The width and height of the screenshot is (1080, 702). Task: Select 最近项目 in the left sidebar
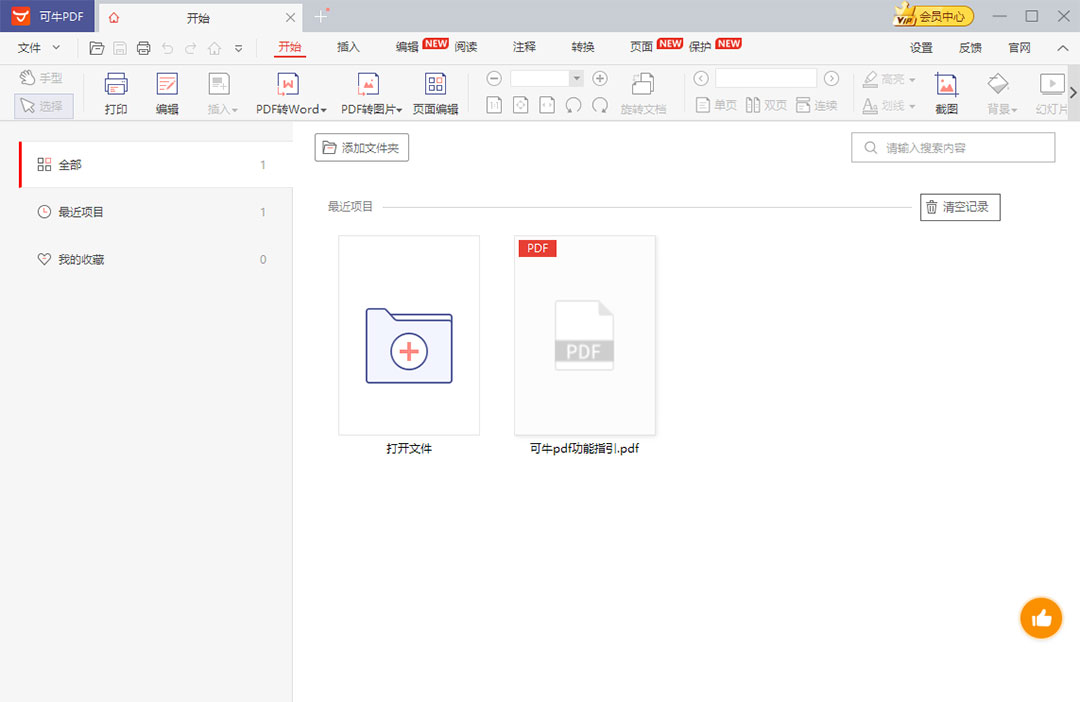(x=81, y=212)
